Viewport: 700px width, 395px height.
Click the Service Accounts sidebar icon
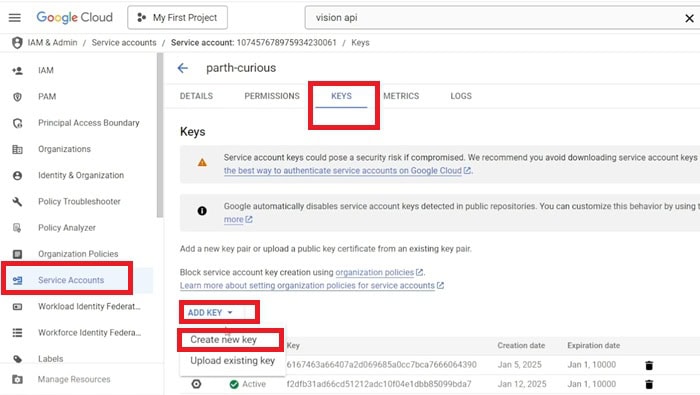(17, 281)
